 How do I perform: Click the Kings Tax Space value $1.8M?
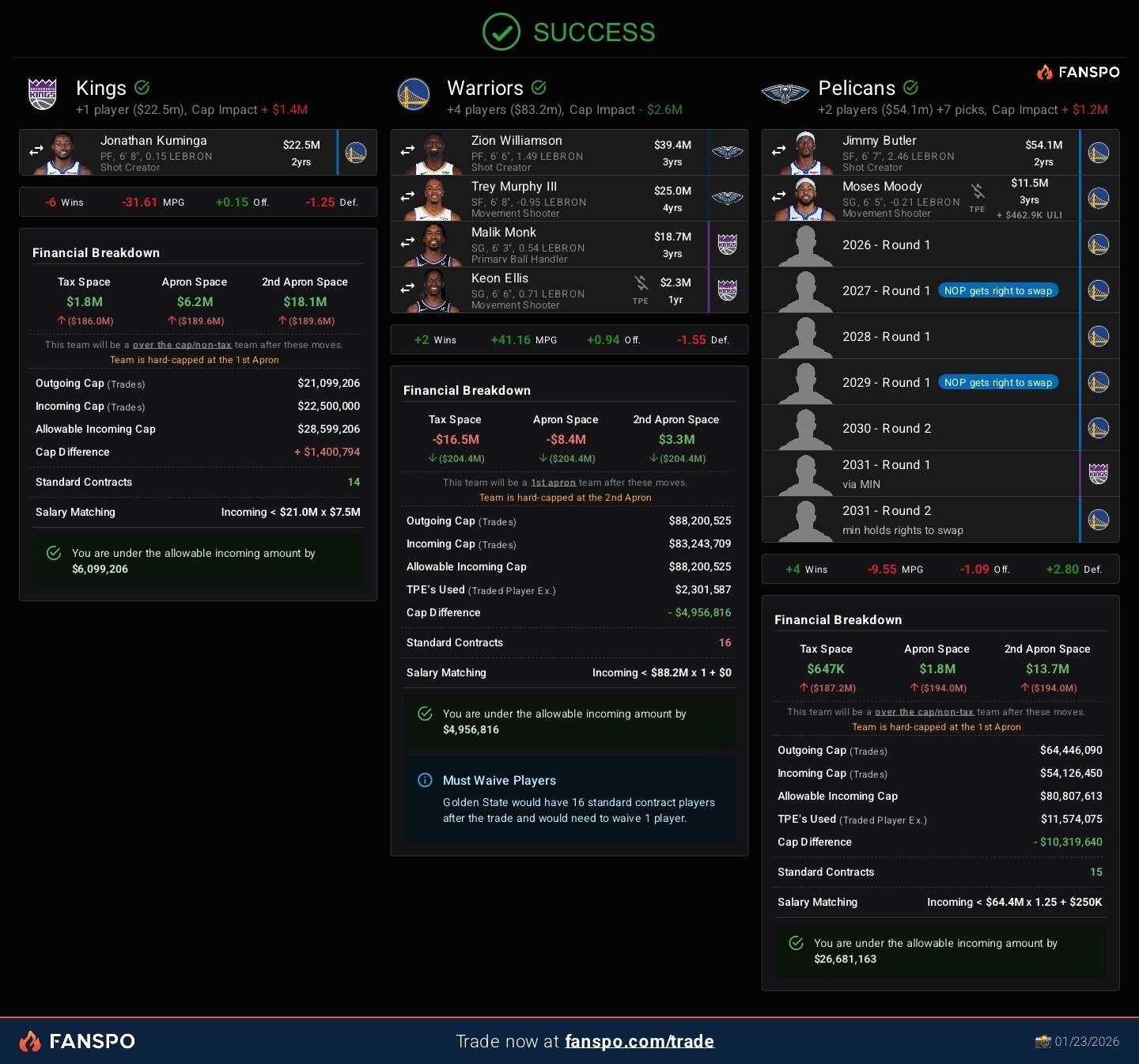(85, 301)
